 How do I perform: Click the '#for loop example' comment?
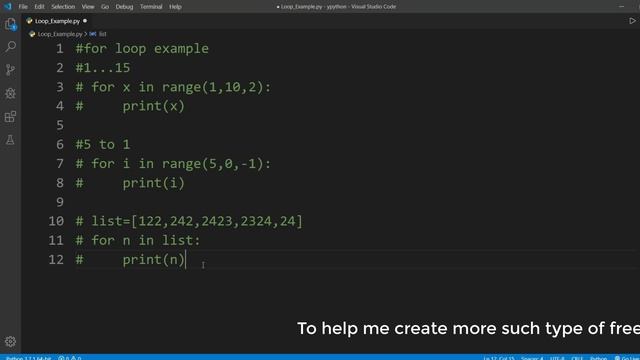[x=142, y=49]
